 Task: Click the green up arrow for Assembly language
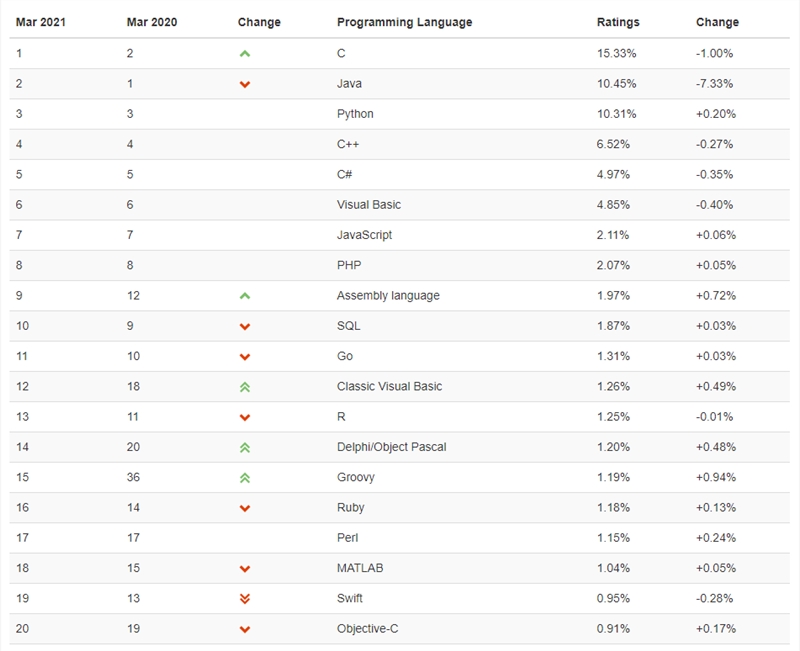coord(245,296)
